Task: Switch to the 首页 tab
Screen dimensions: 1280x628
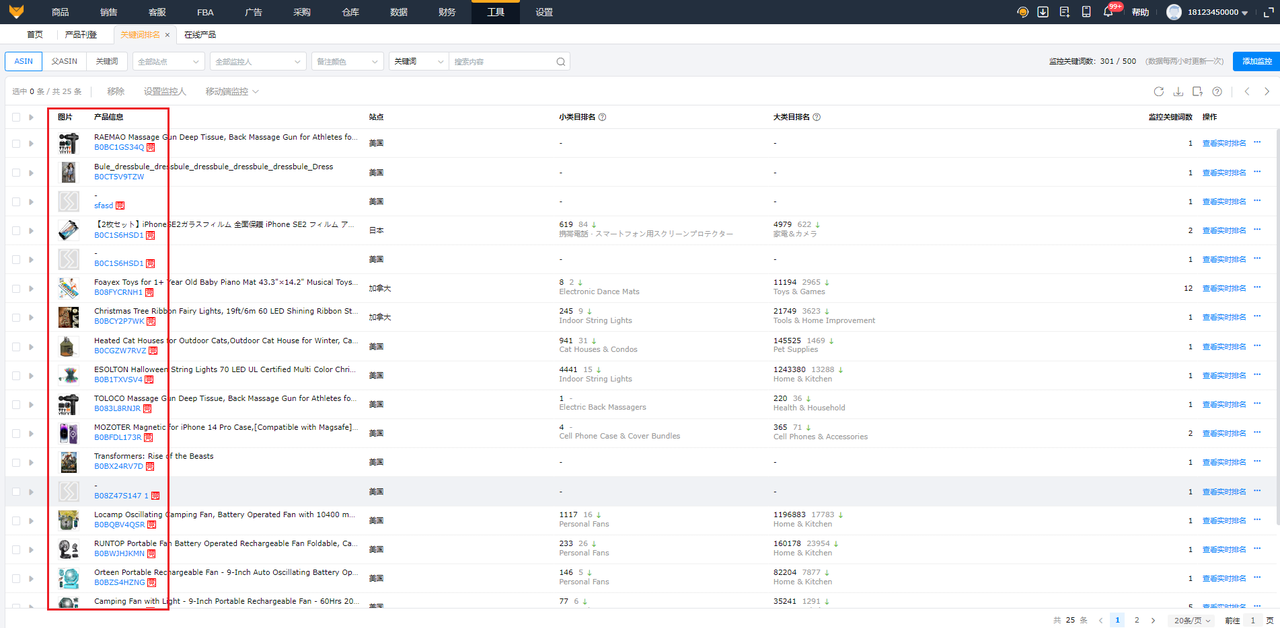Action: pyautogui.click(x=35, y=34)
